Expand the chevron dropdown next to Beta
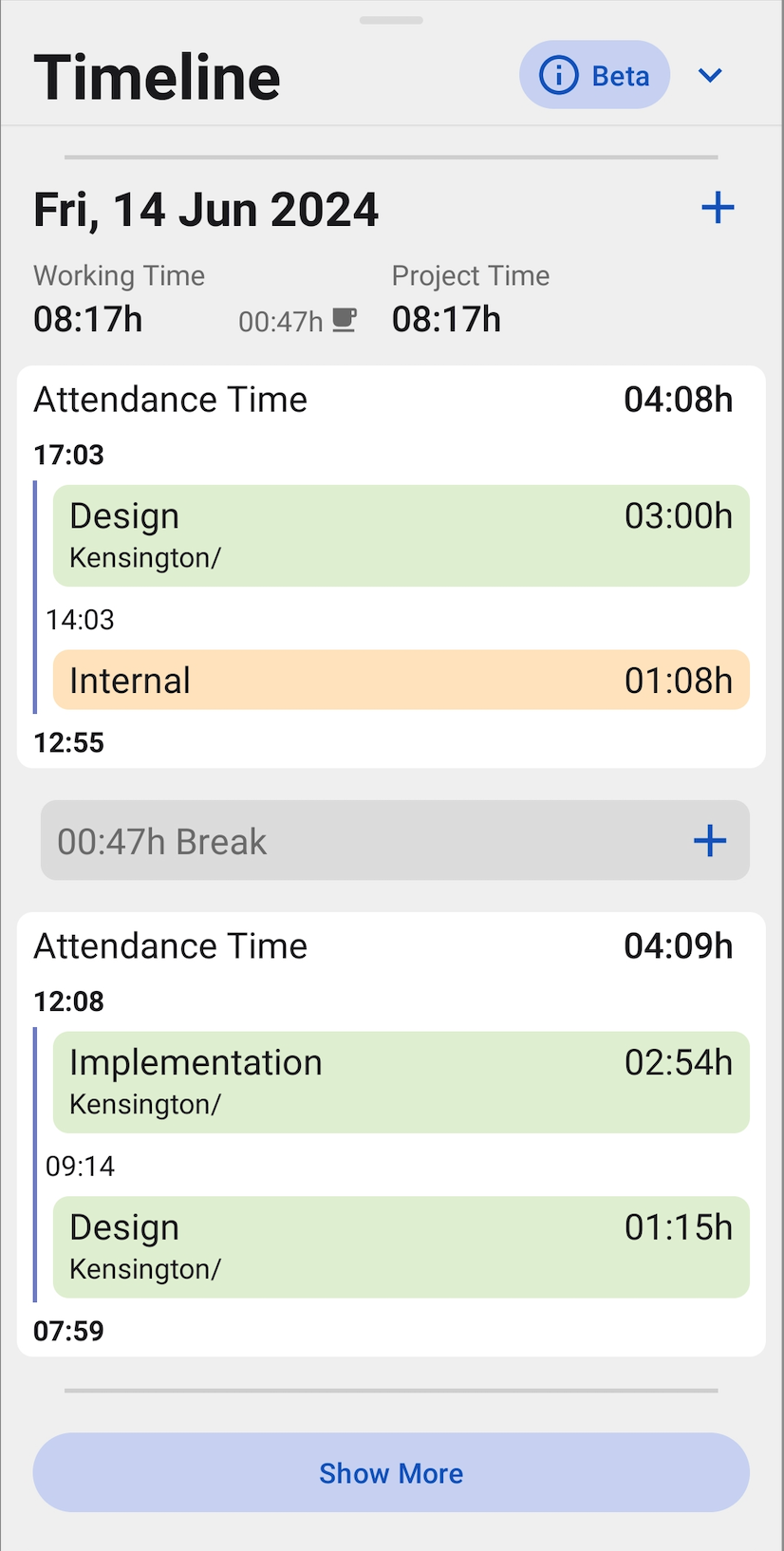This screenshot has width=784, height=1551. 710,75
